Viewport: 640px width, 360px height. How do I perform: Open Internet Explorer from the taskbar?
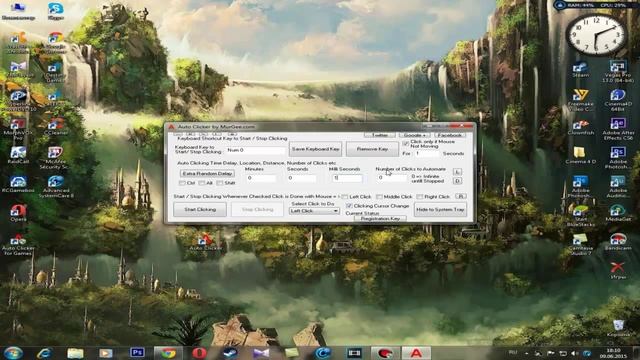click(44, 353)
